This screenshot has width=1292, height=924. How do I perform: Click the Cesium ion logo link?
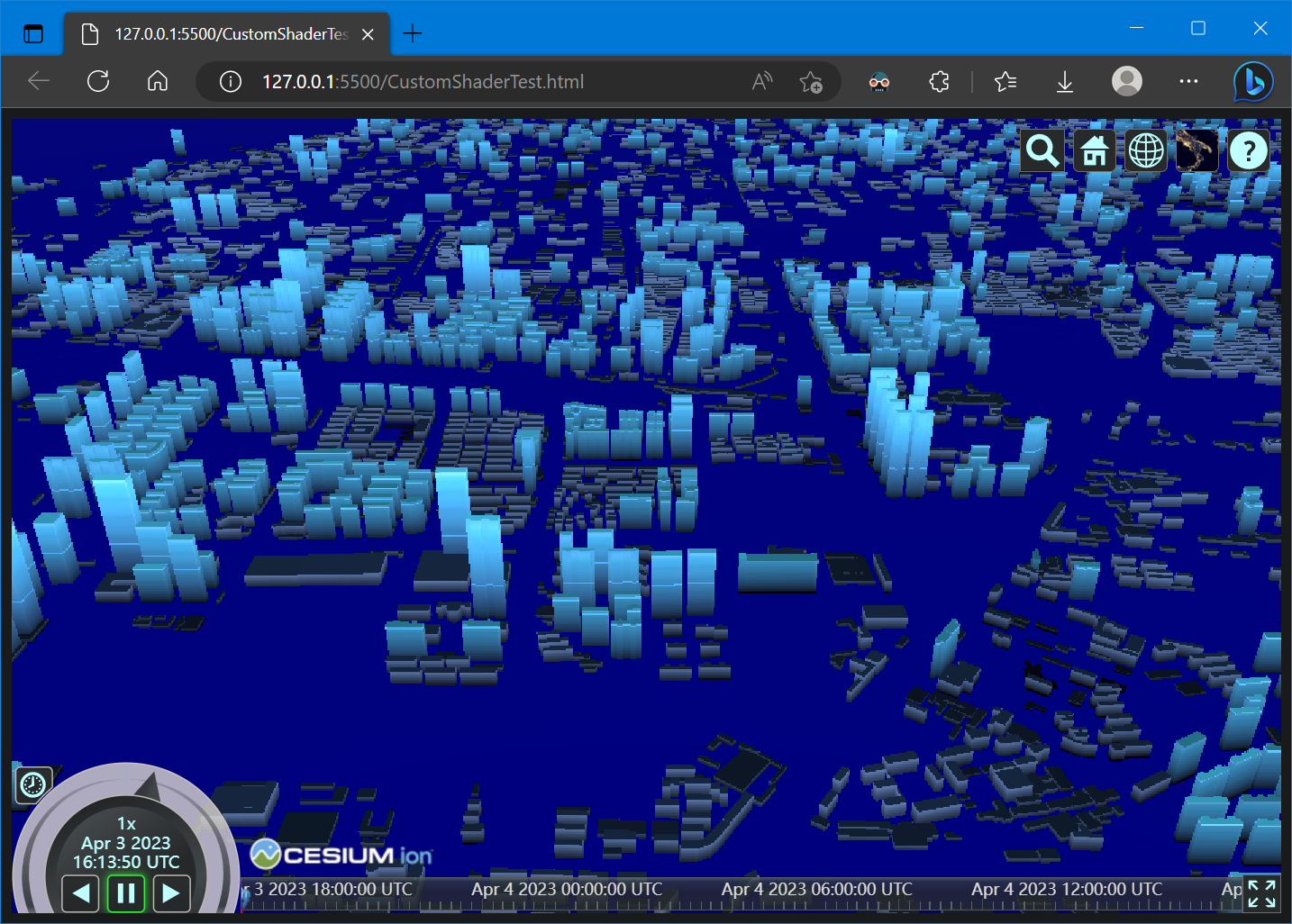click(x=341, y=855)
